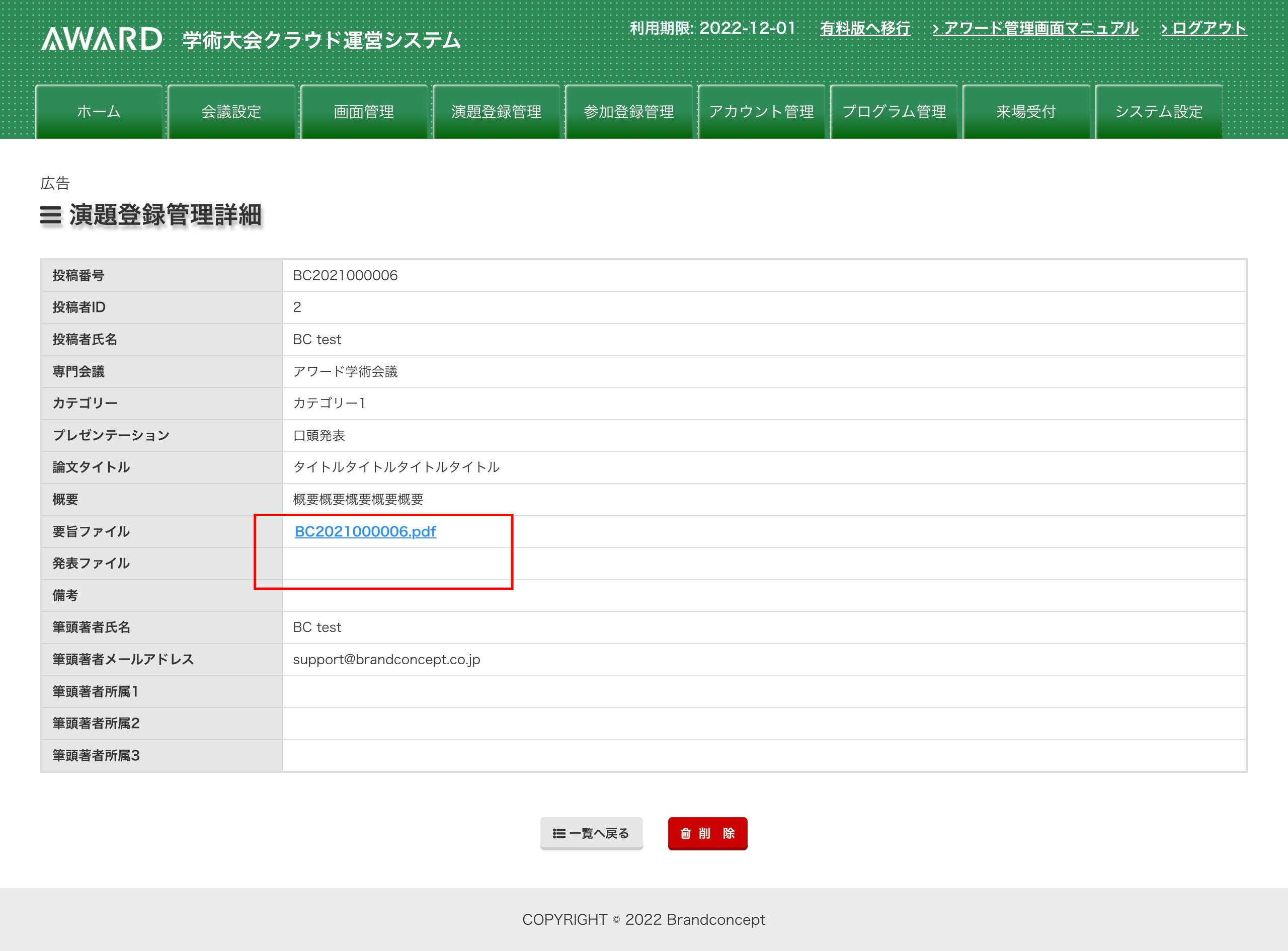Click the red 削除 button
Viewport: 1288px width, 951px height.
click(707, 833)
